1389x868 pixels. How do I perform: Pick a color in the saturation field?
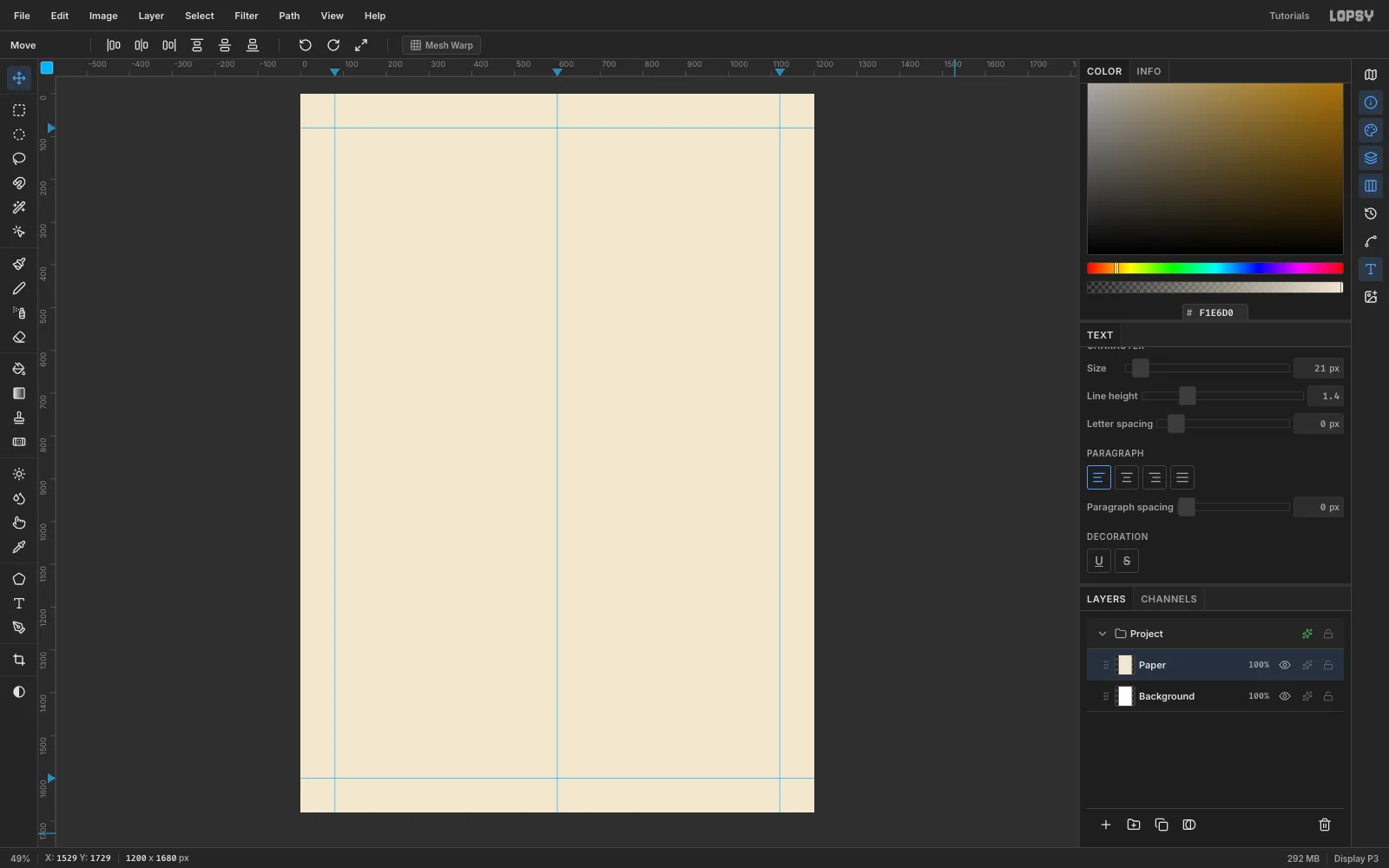1215,169
